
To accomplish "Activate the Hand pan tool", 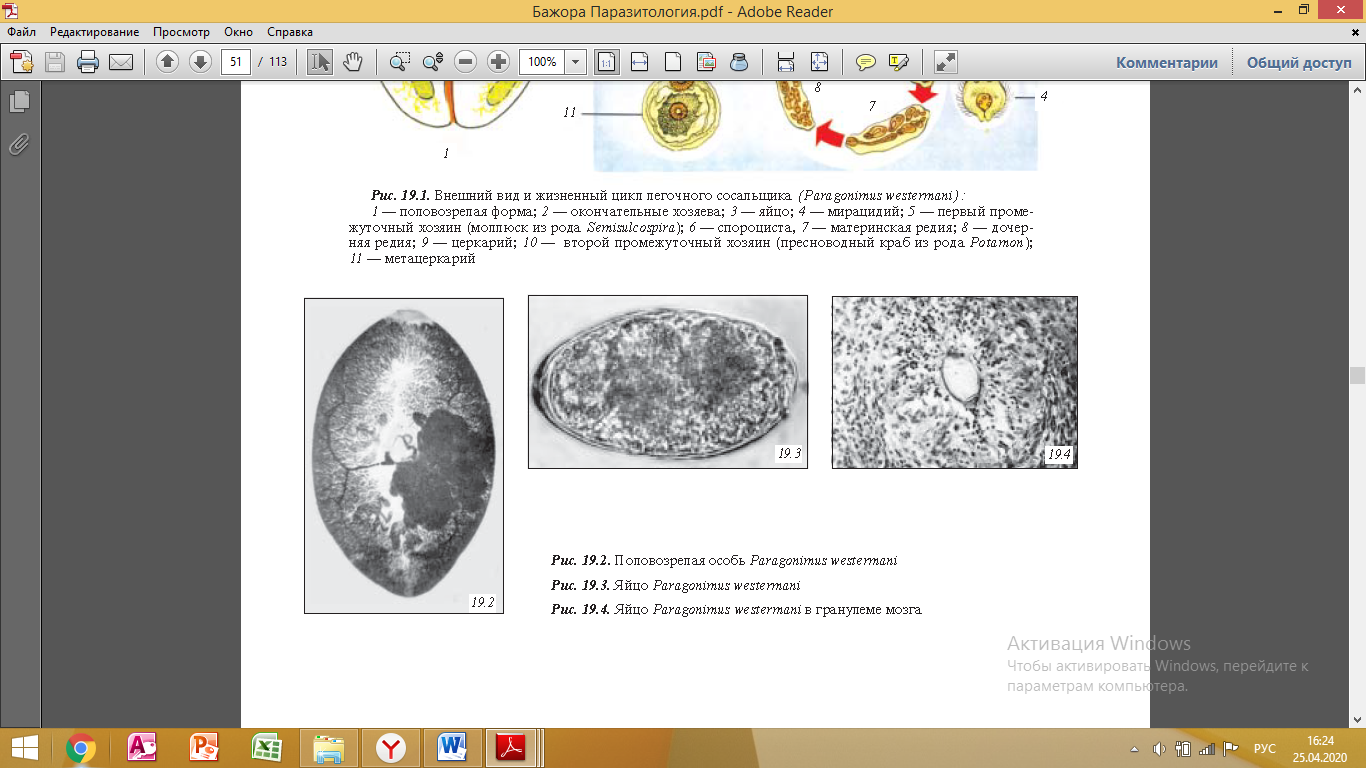I will point(352,62).
